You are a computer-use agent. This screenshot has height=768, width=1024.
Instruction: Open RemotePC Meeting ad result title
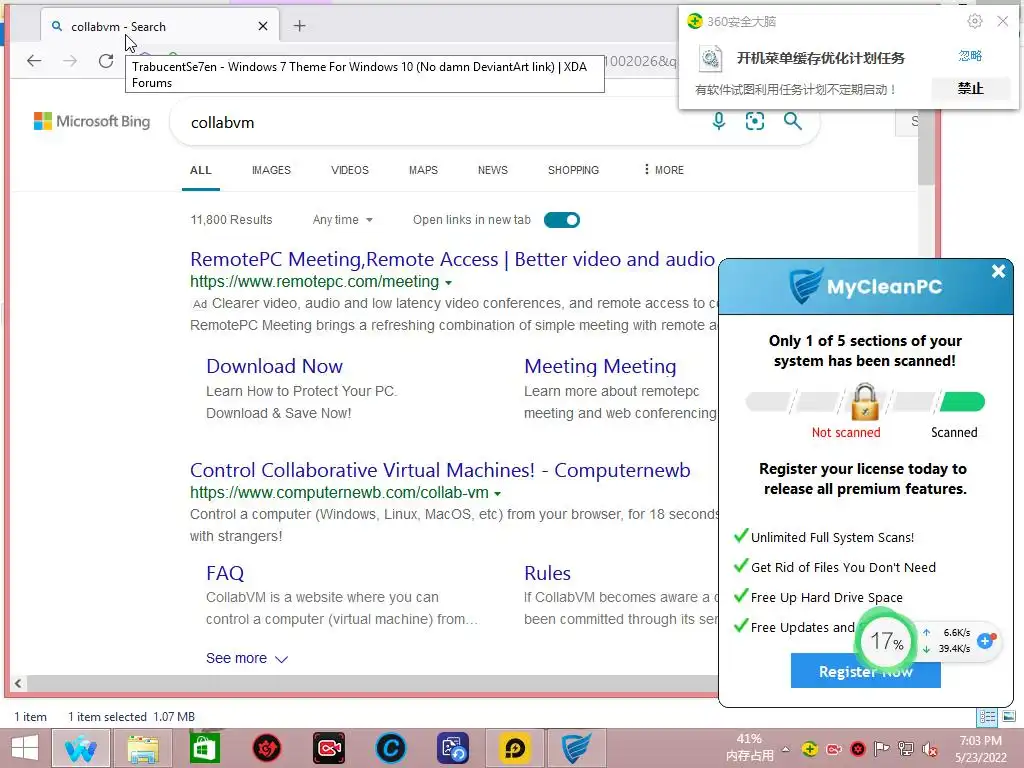point(453,259)
